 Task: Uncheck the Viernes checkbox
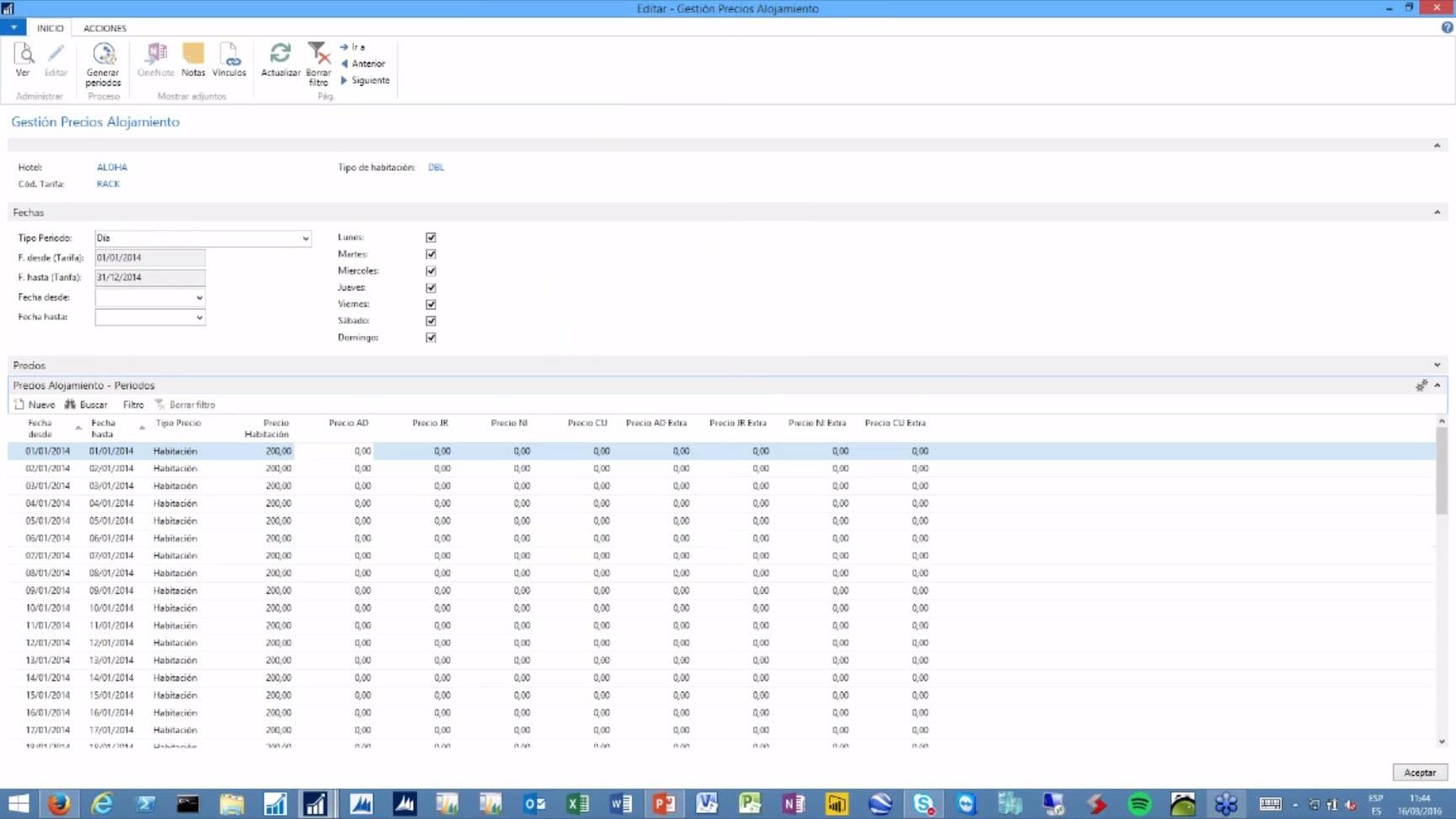pos(431,304)
